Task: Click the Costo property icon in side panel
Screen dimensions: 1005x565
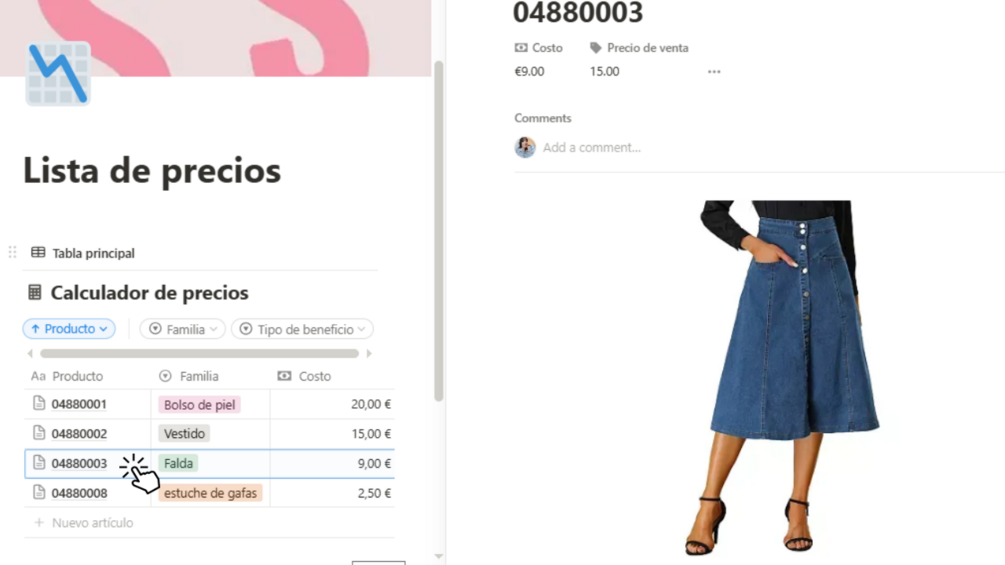Action: (521, 47)
